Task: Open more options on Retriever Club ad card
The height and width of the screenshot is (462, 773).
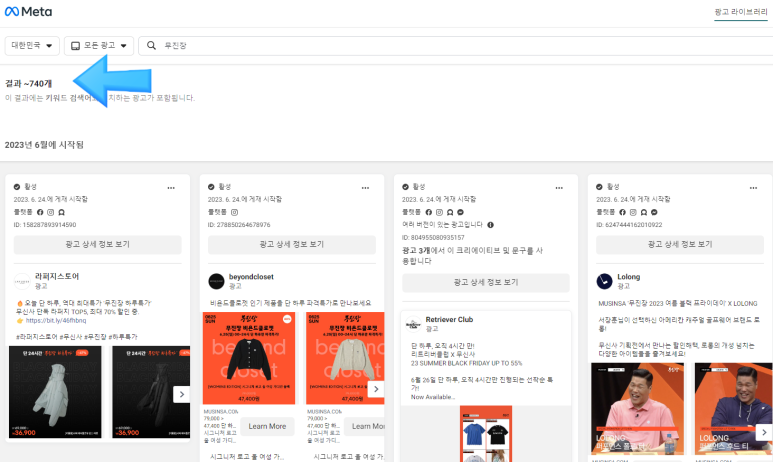Action: coord(559,188)
